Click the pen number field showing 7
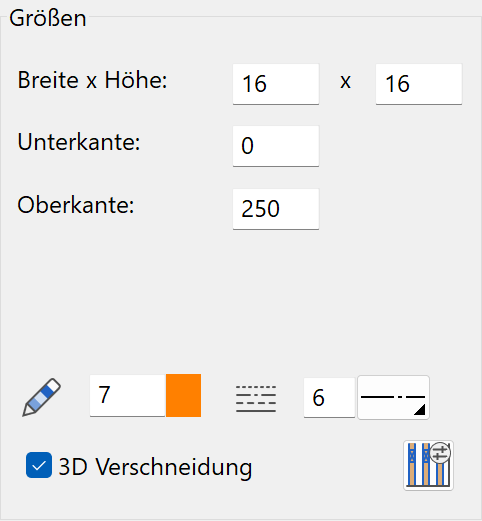This screenshot has height=521, width=482. point(128,395)
